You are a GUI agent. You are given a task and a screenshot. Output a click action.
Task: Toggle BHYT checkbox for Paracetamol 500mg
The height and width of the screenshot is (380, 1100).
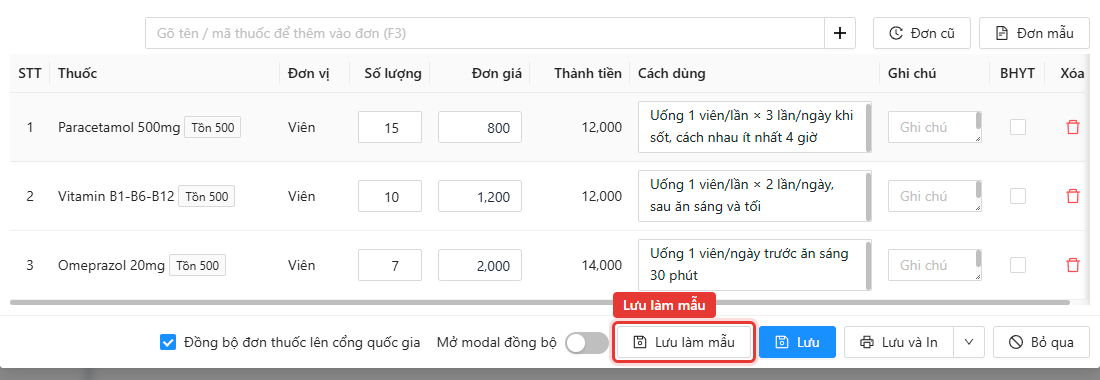(x=1017, y=127)
